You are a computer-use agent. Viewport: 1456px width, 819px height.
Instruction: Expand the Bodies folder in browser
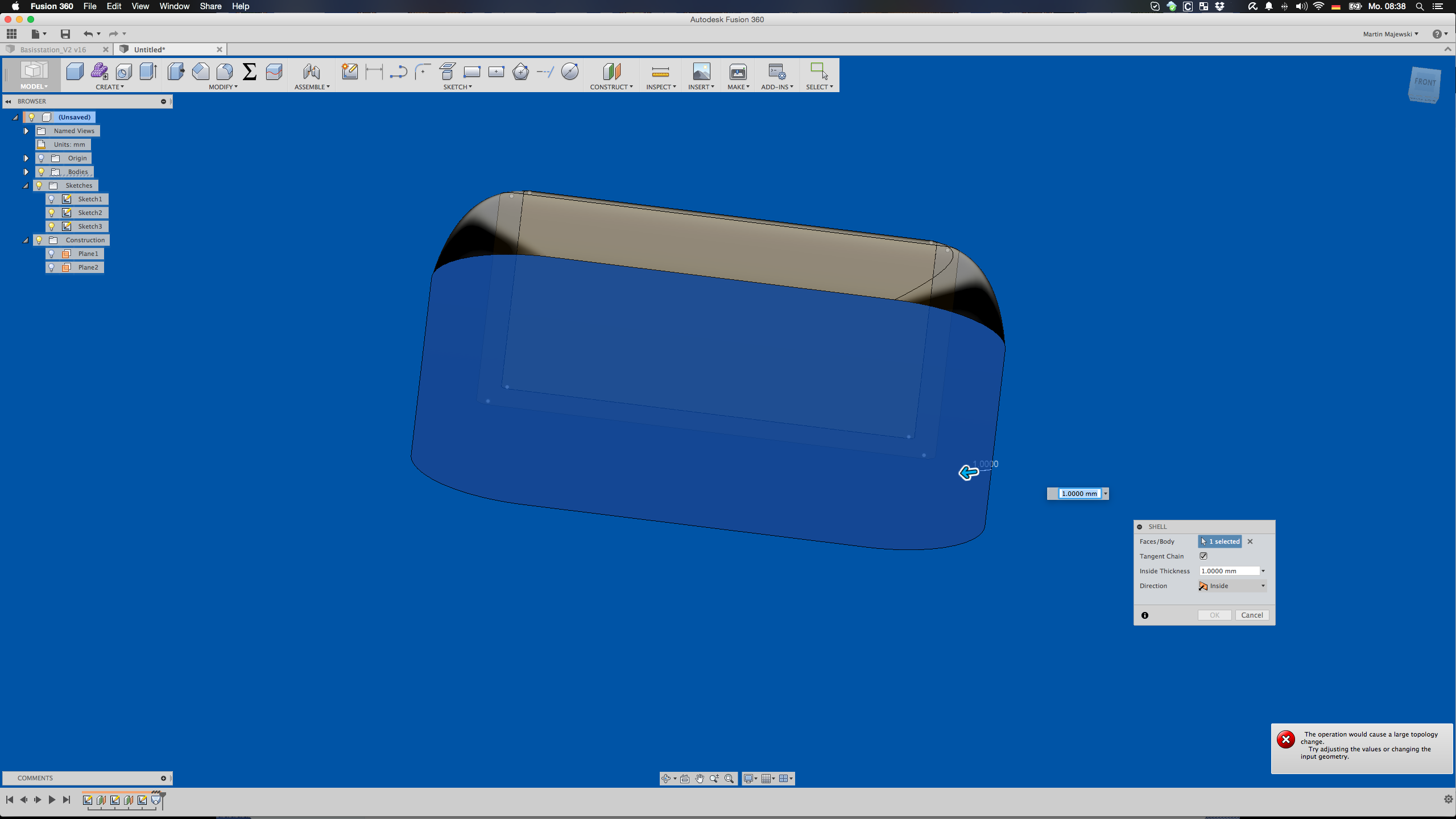[26, 172]
